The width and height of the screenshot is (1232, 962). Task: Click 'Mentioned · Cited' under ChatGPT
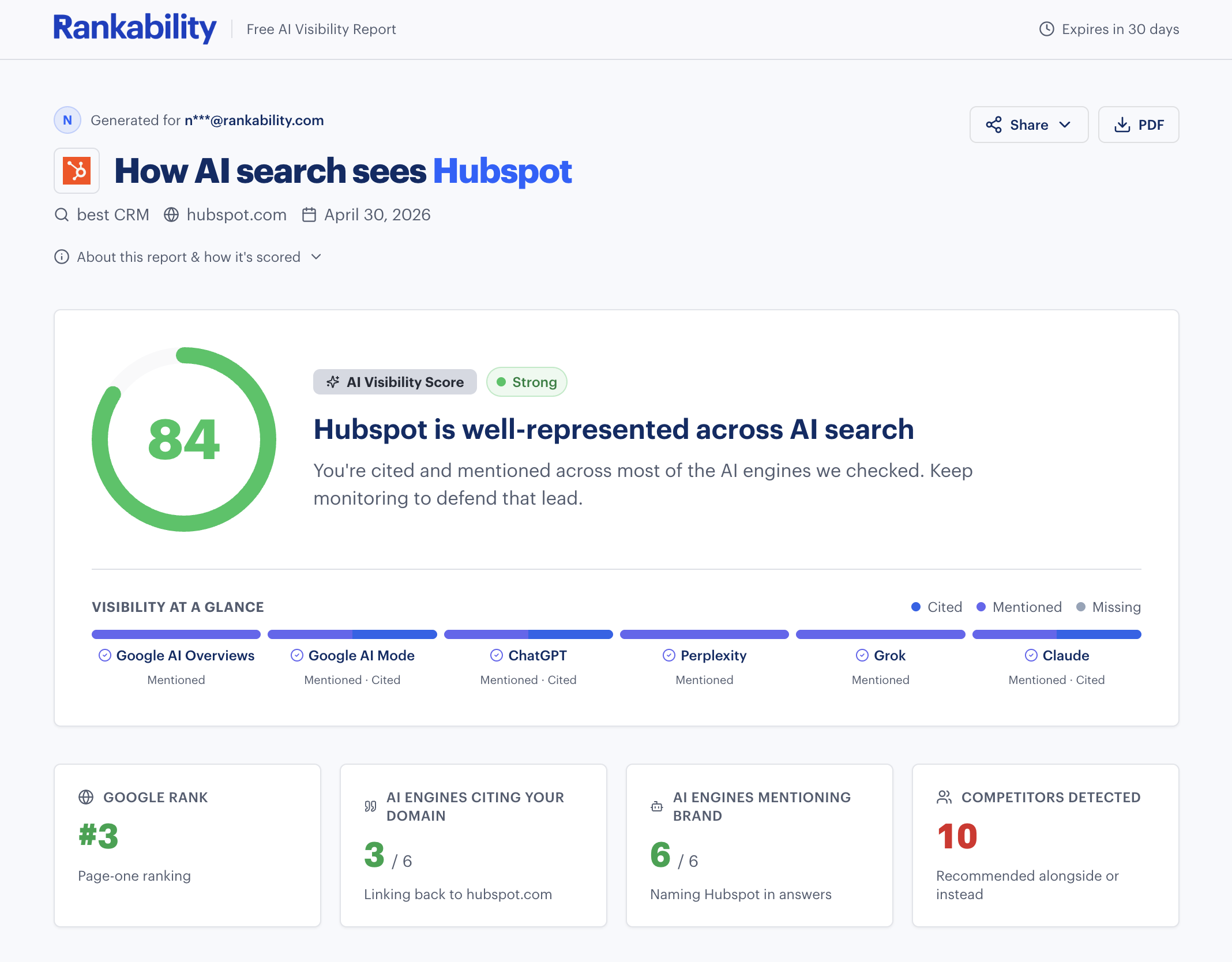point(528,680)
